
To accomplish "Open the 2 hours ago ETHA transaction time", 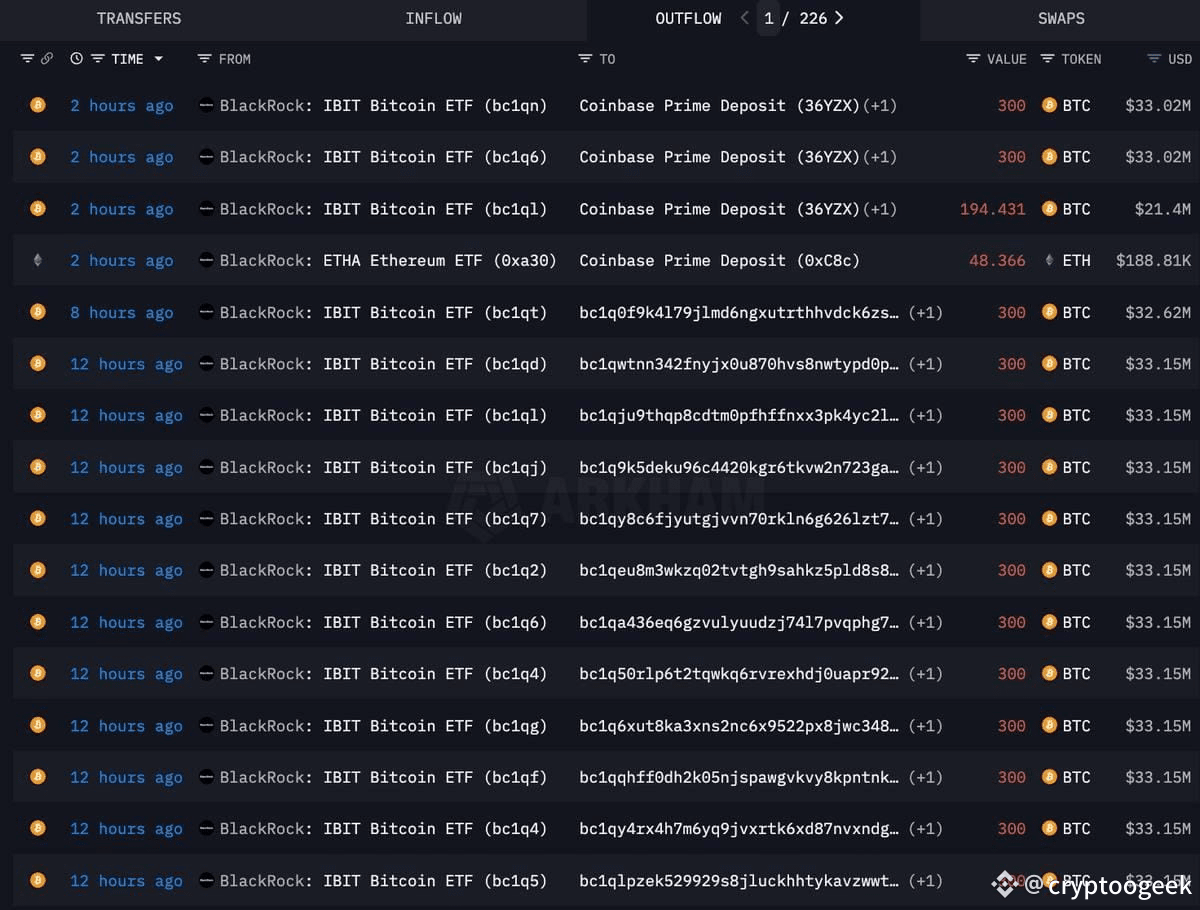I will coord(121,260).
